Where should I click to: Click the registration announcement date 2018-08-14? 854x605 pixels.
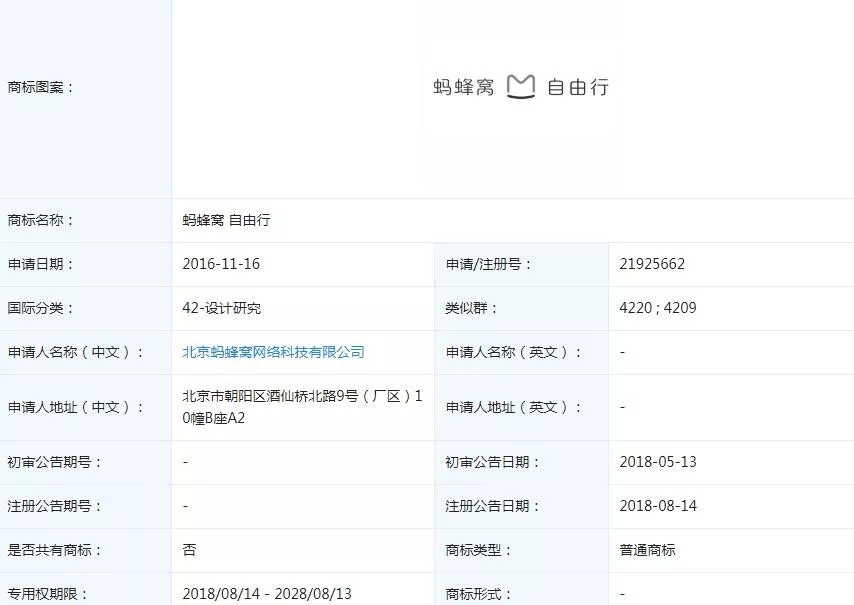pos(652,506)
